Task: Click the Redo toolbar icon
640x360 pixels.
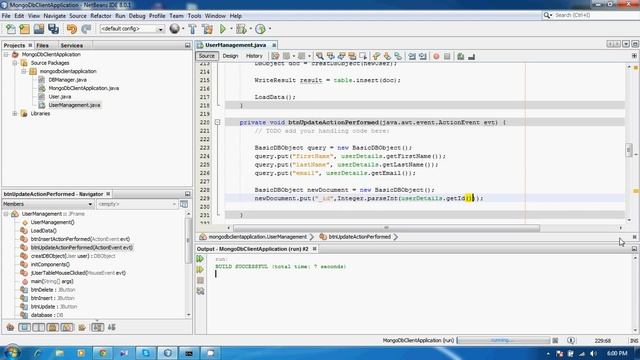Action: 86,29
